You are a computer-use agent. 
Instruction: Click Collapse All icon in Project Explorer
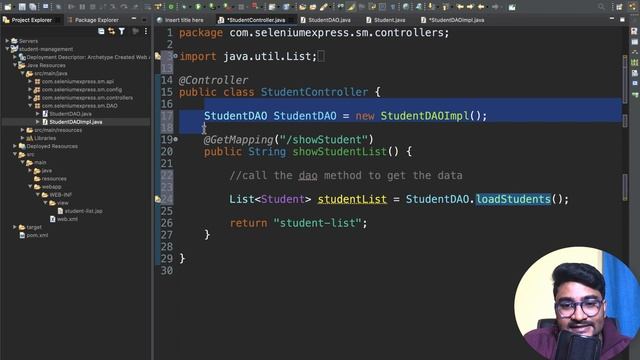[101, 31]
